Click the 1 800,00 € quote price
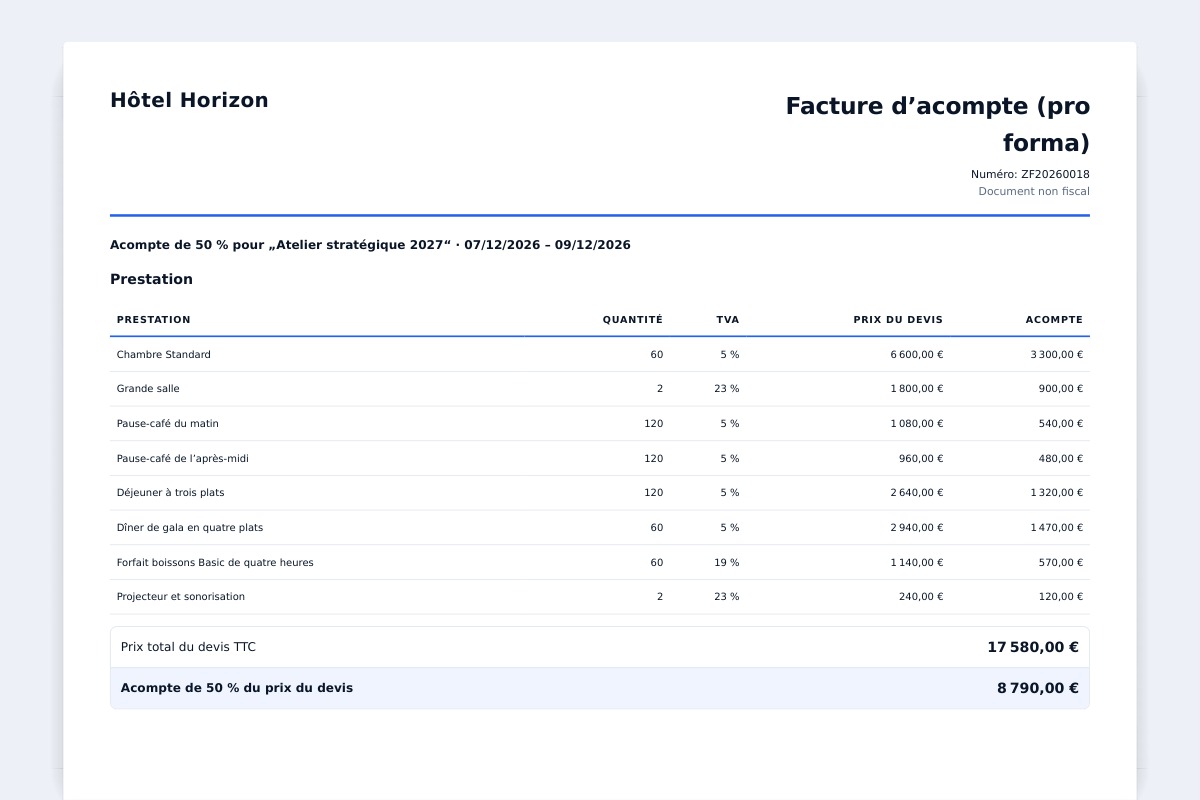This screenshot has width=1200, height=800. pos(917,388)
